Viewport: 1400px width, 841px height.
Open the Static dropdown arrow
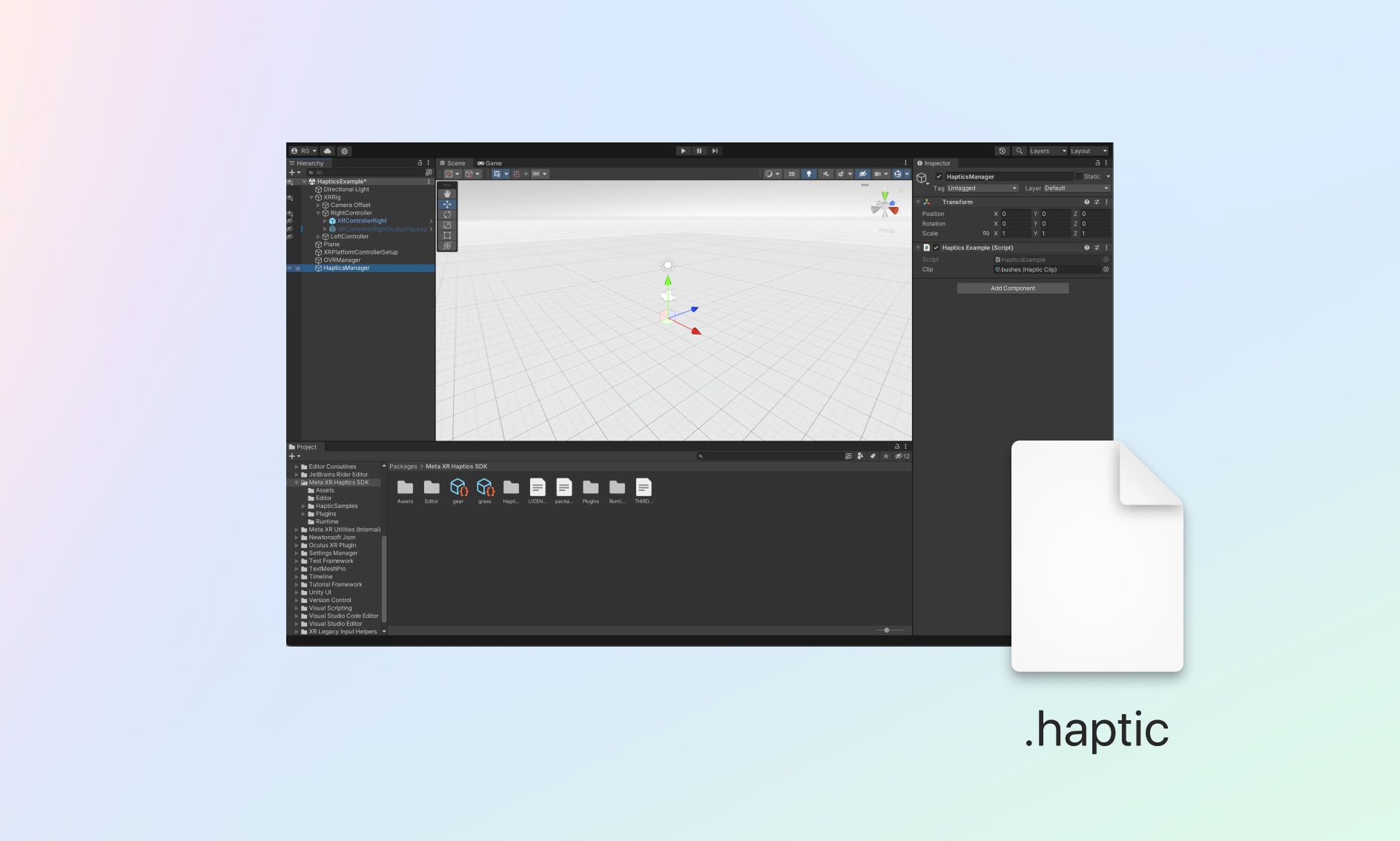pyautogui.click(x=1108, y=177)
